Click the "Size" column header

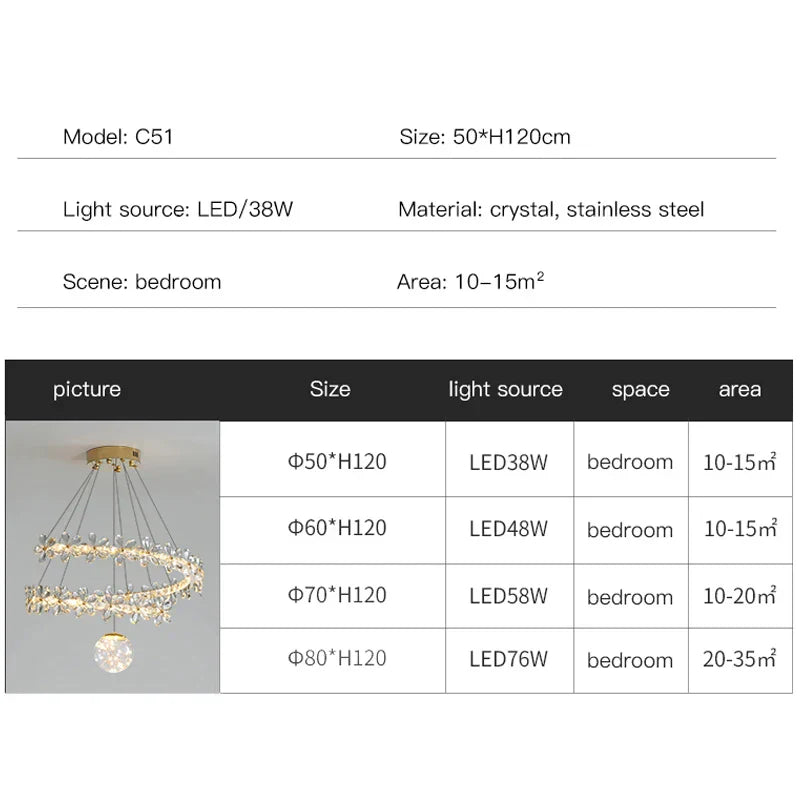(330, 389)
